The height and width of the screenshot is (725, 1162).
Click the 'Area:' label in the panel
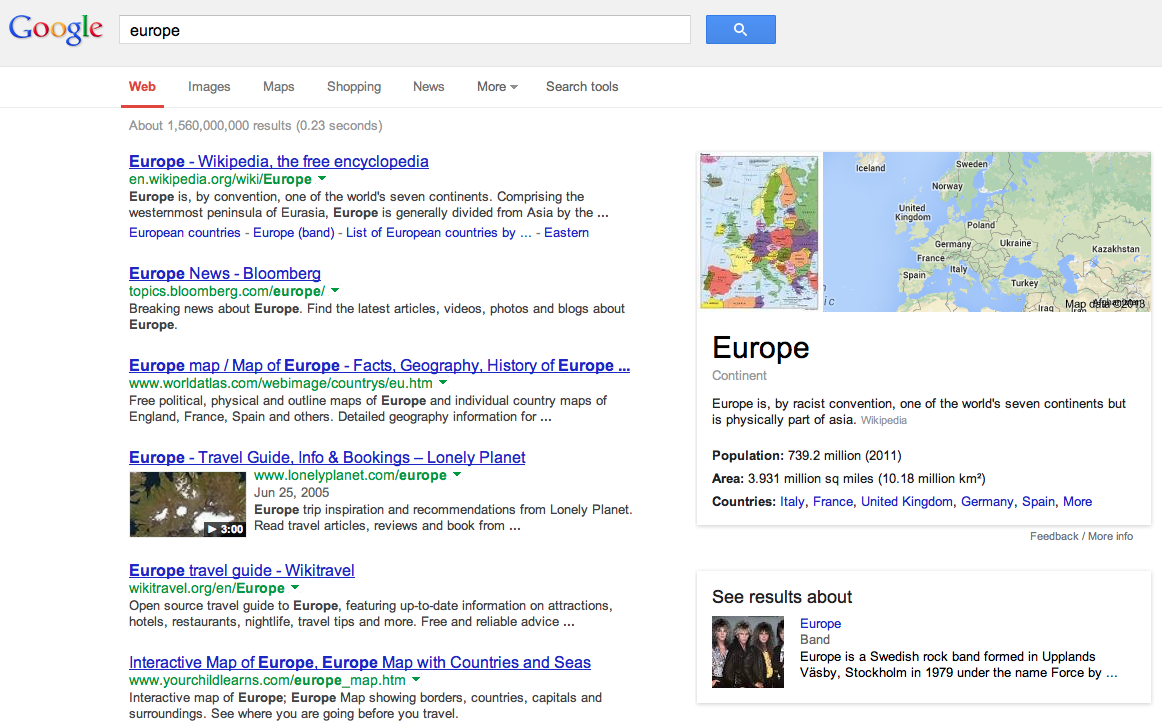pyautogui.click(x=728, y=479)
